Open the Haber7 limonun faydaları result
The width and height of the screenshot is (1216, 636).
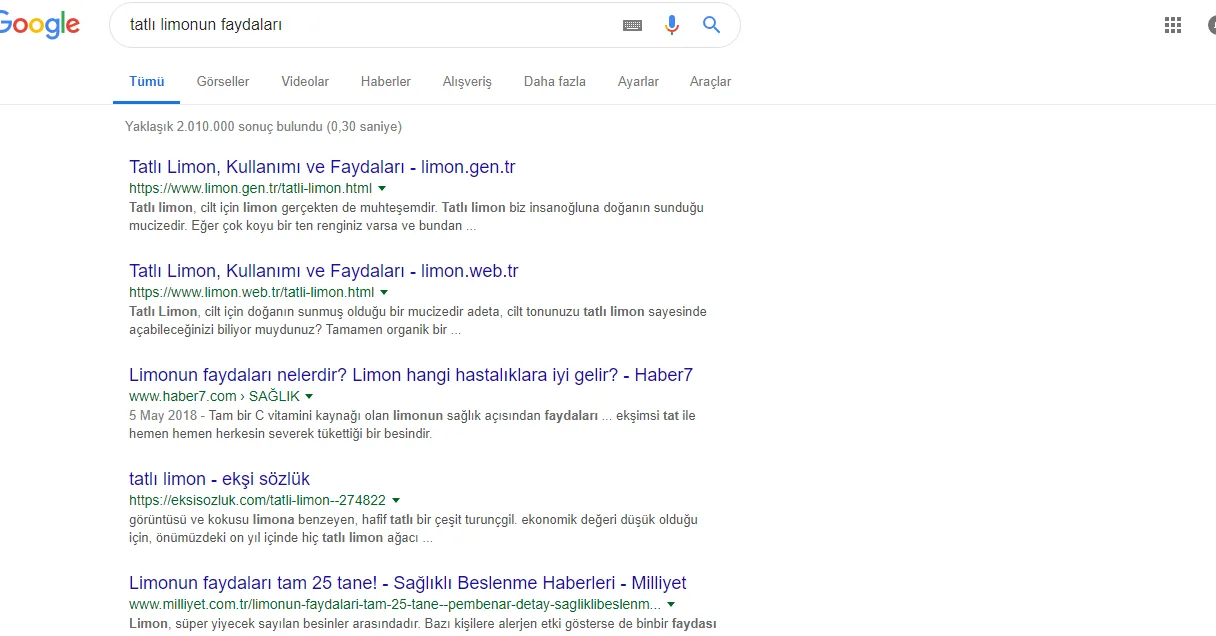click(x=411, y=375)
